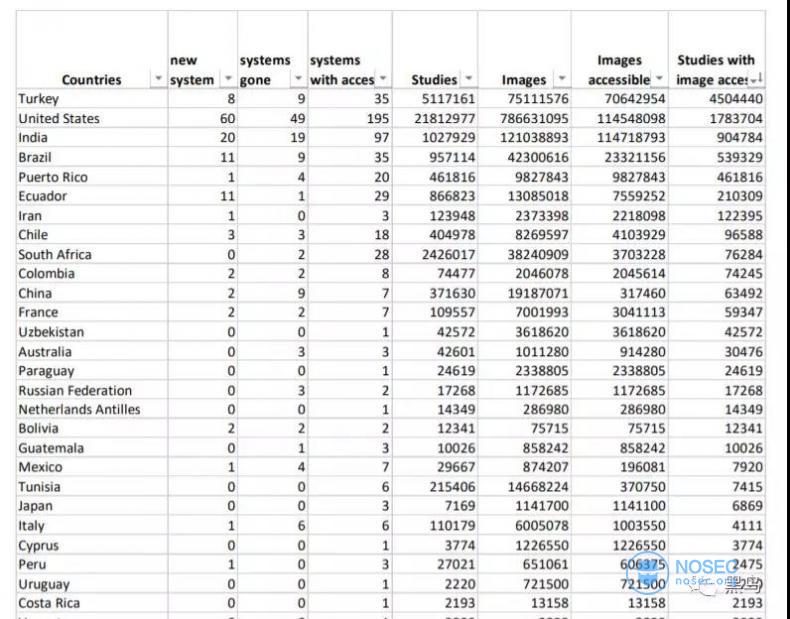Select the Cyprus cell
Screen dimensions: 790x619
click(x=92, y=545)
